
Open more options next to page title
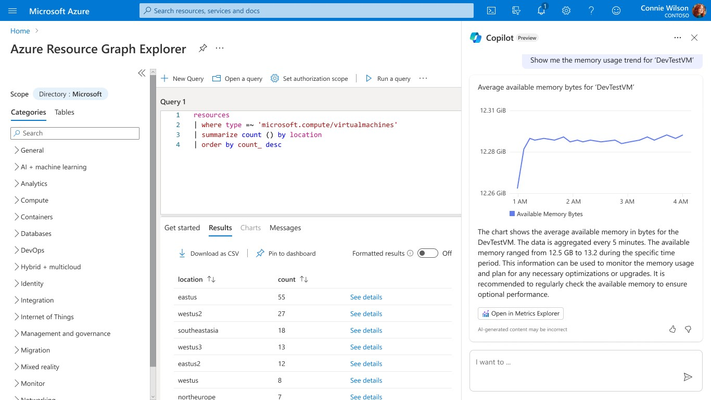(219, 48)
